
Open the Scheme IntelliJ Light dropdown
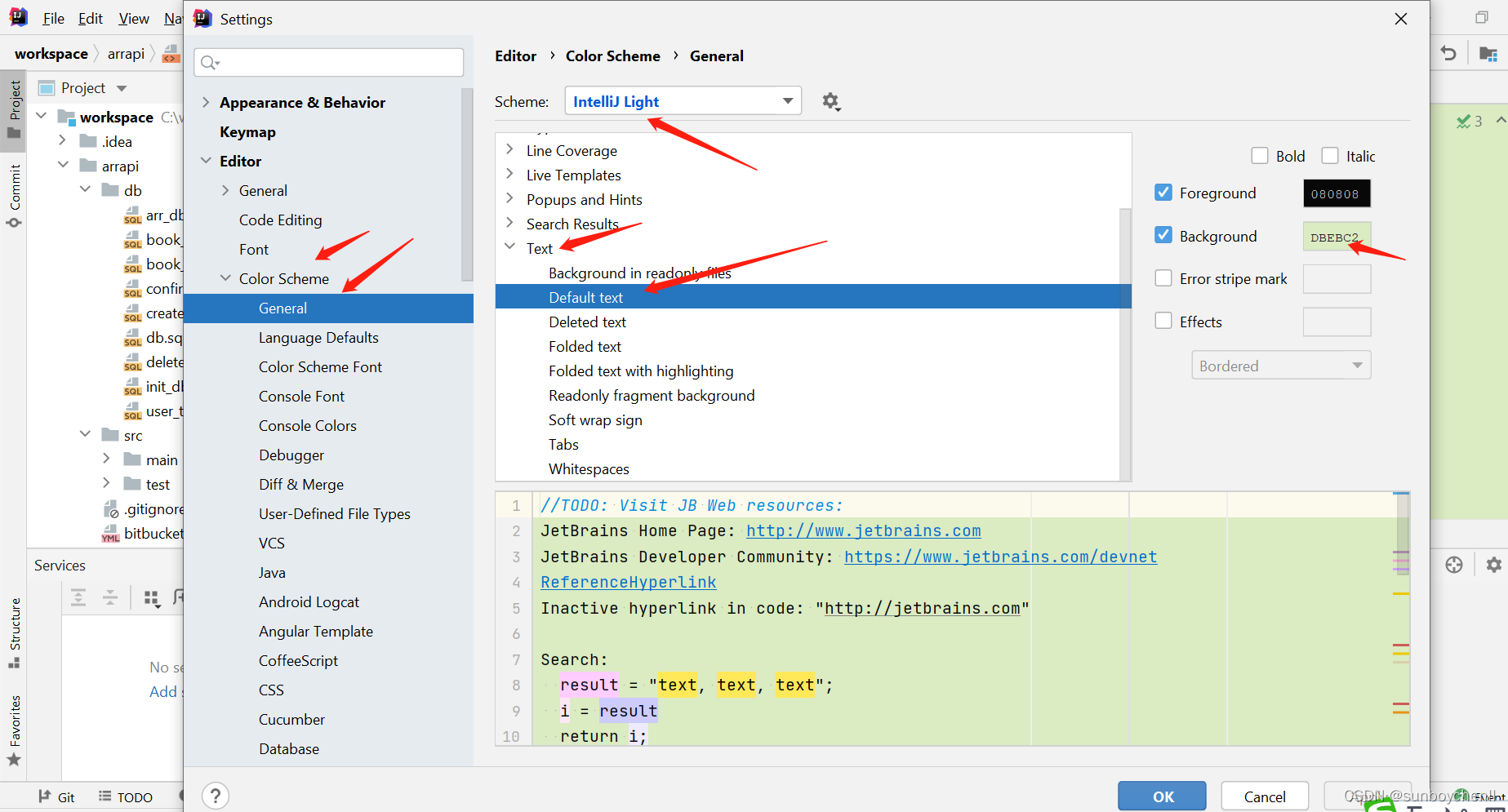[683, 101]
